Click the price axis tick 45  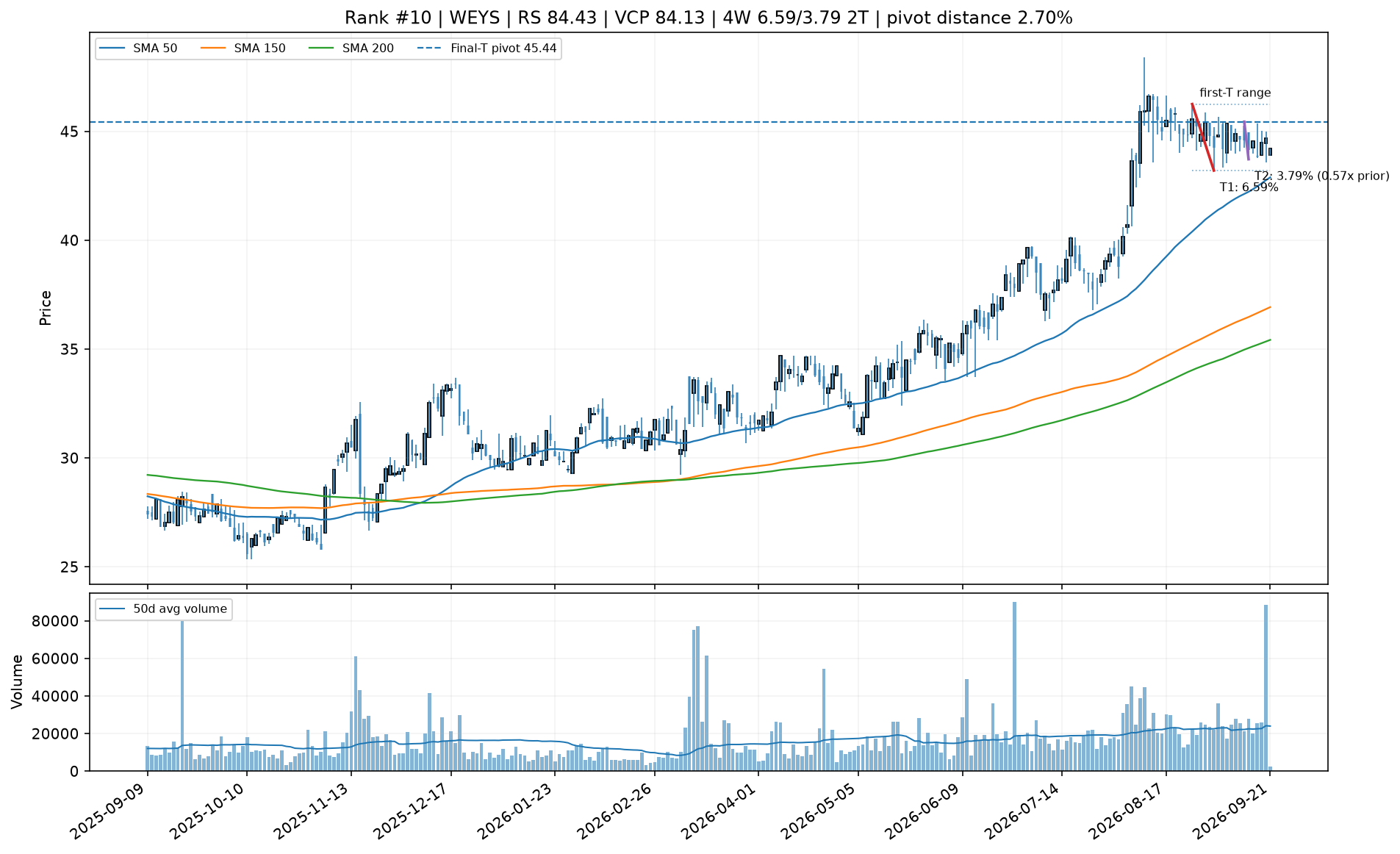click(71, 132)
